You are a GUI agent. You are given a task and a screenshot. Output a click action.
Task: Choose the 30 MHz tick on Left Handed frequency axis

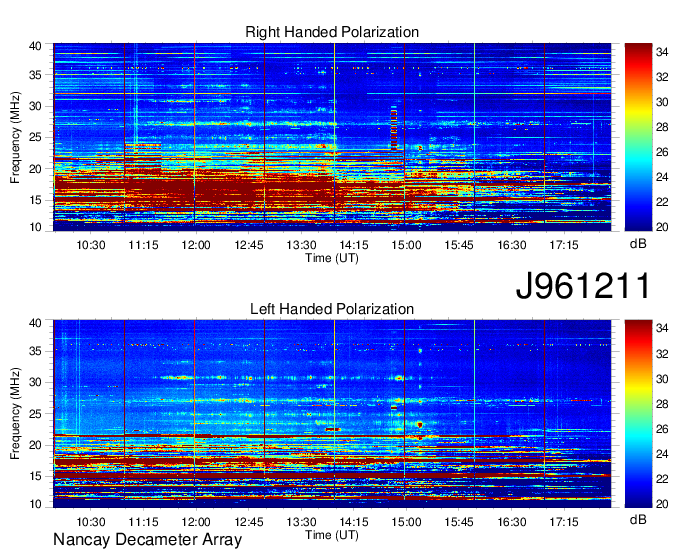click(x=35, y=382)
